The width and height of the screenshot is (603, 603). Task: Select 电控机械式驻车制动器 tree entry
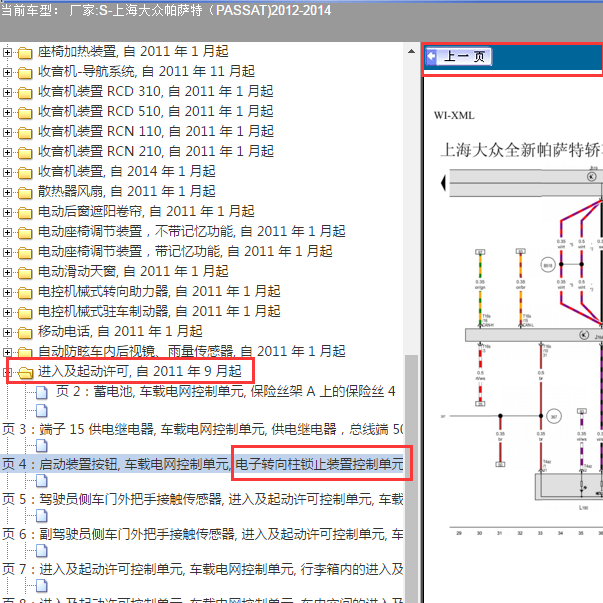point(159,312)
